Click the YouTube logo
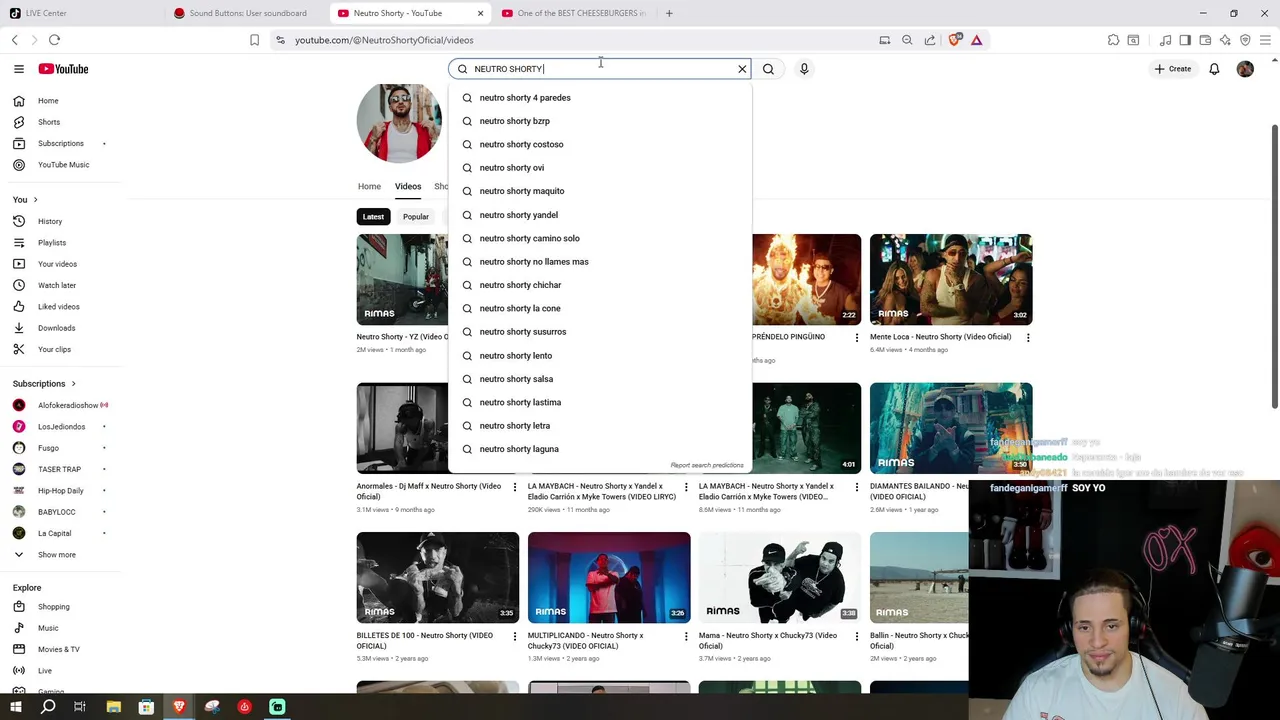Screen dimensions: 1280x720 [x=64, y=69]
